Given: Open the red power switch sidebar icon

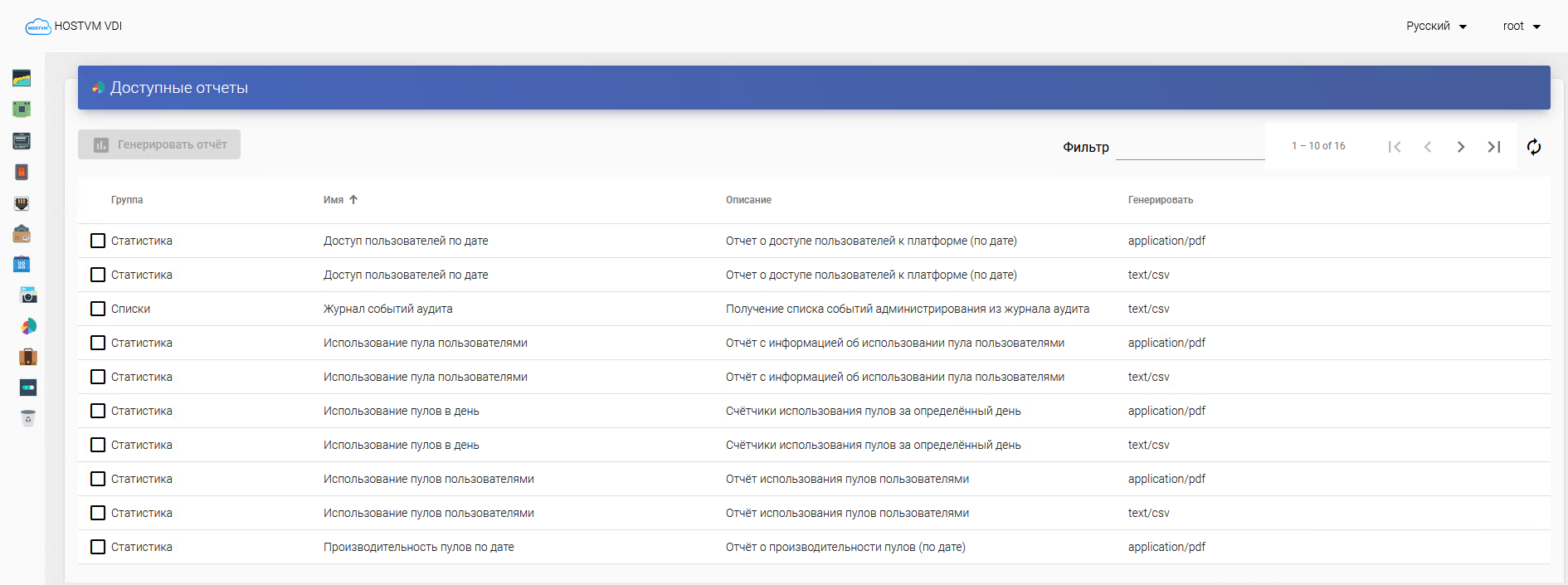Looking at the screenshot, I should click(22, 172).
